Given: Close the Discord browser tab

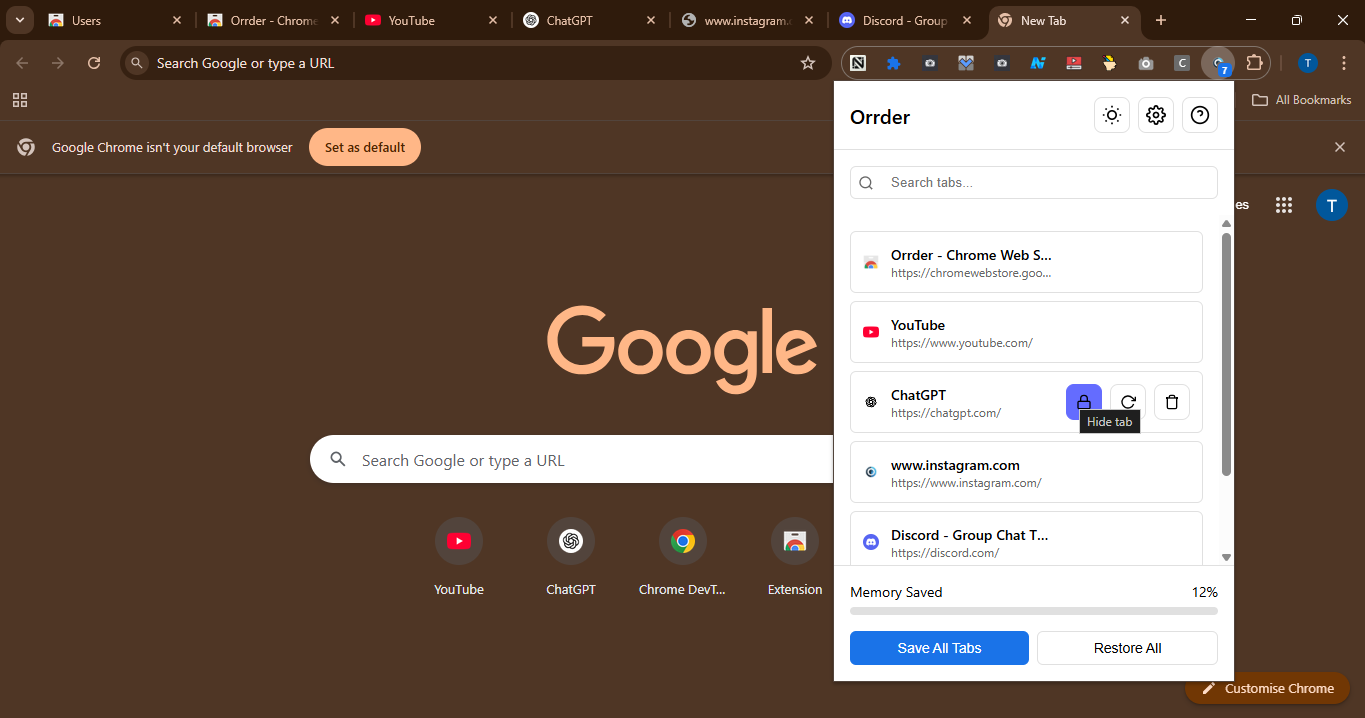Looking at the screenshot, I should (967, 20).
